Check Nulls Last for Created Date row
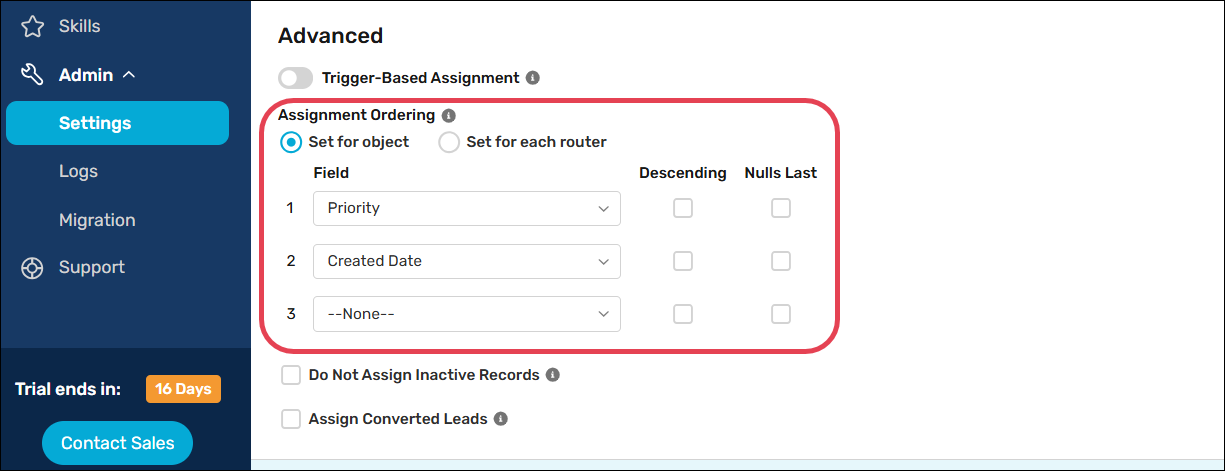Screen dimensions: 1225x471 (781, 261)
